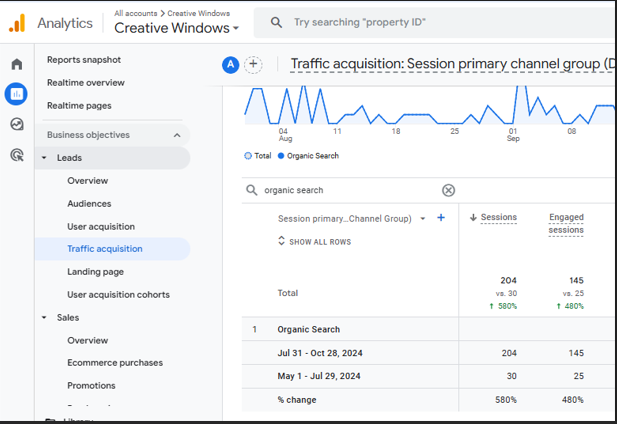The image size is (617, 424).
Task: Click the Organic Search table row
Action: 428,330
